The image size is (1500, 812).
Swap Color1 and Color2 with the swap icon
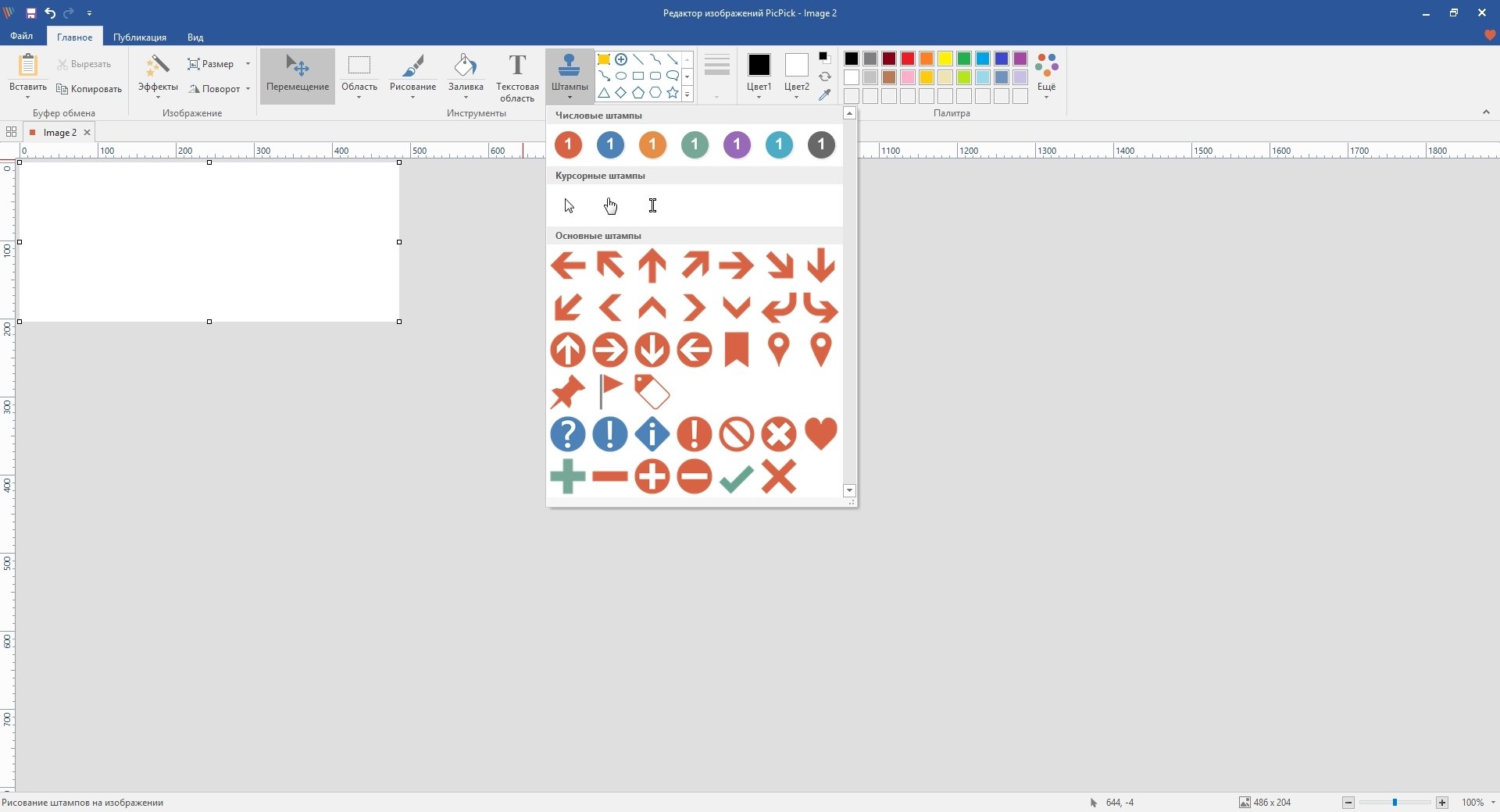tap(825, 77)
